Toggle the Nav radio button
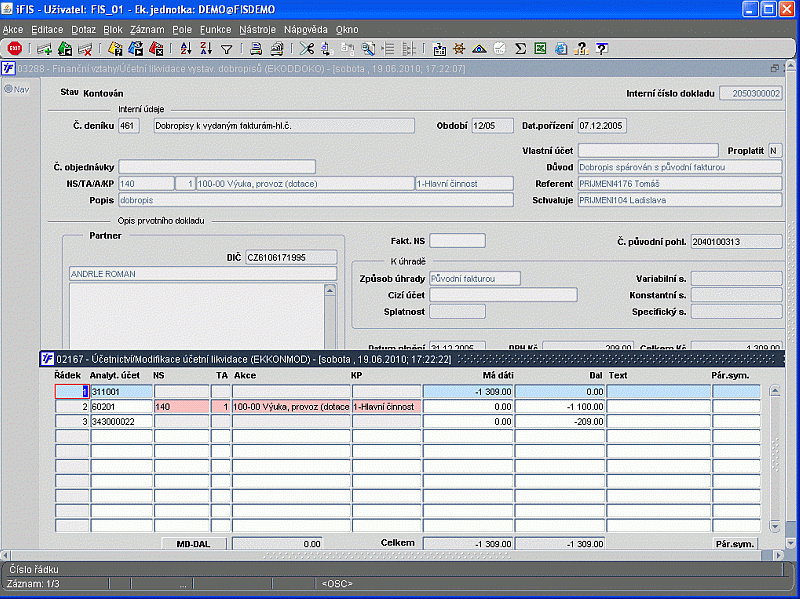 (x=9, y=89)
